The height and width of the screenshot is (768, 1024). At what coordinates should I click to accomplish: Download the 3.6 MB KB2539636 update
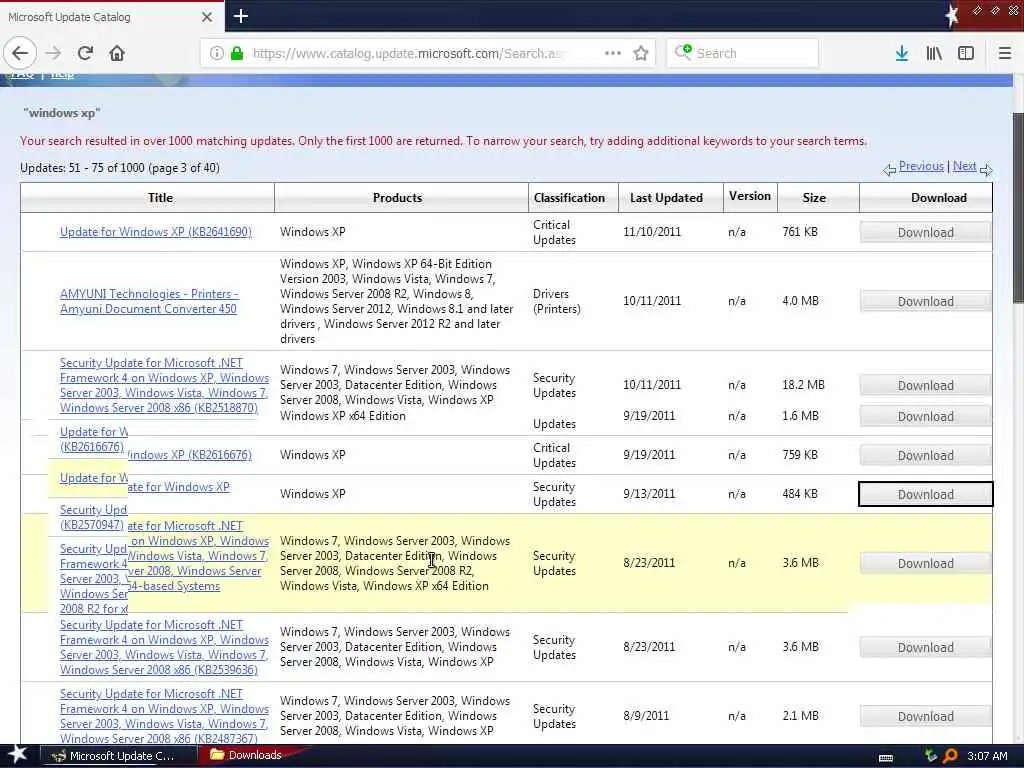click(x=925, y=648)
